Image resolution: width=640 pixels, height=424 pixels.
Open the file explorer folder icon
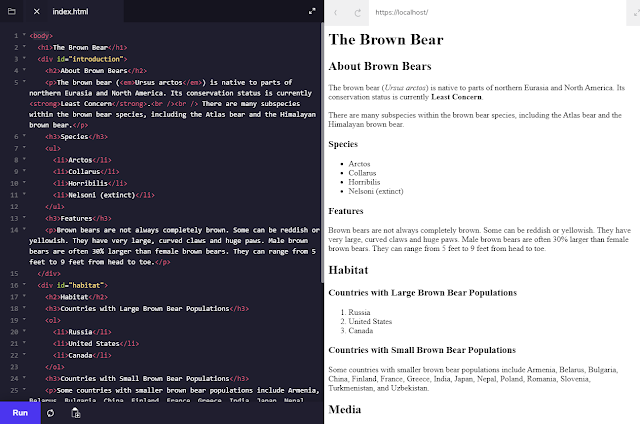(12, 11)
